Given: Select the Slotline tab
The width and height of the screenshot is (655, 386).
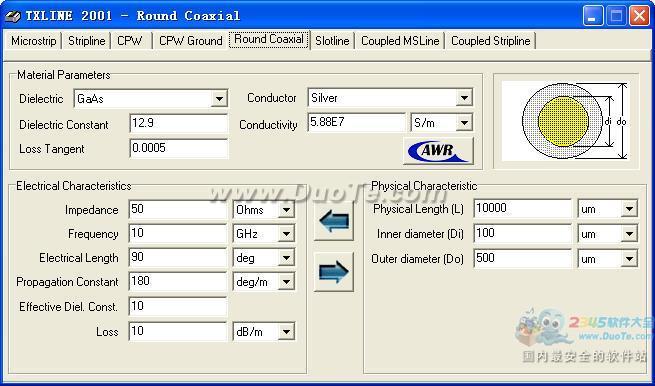Looking at the screenshot, I should tap(332, 41).
